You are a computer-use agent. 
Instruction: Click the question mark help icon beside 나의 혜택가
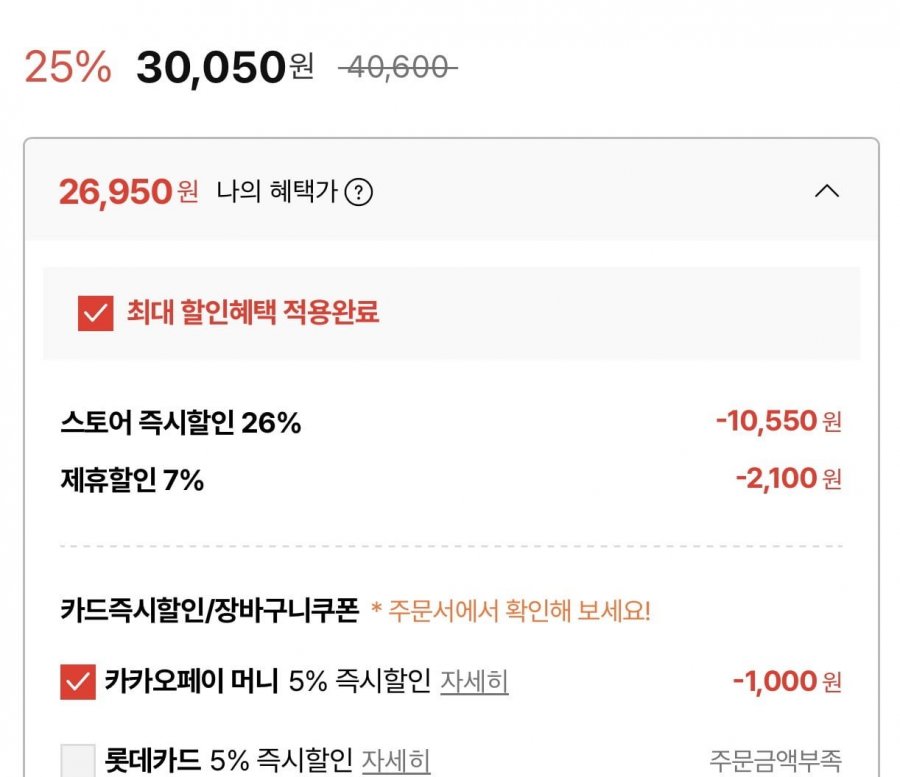pos(358,192)
